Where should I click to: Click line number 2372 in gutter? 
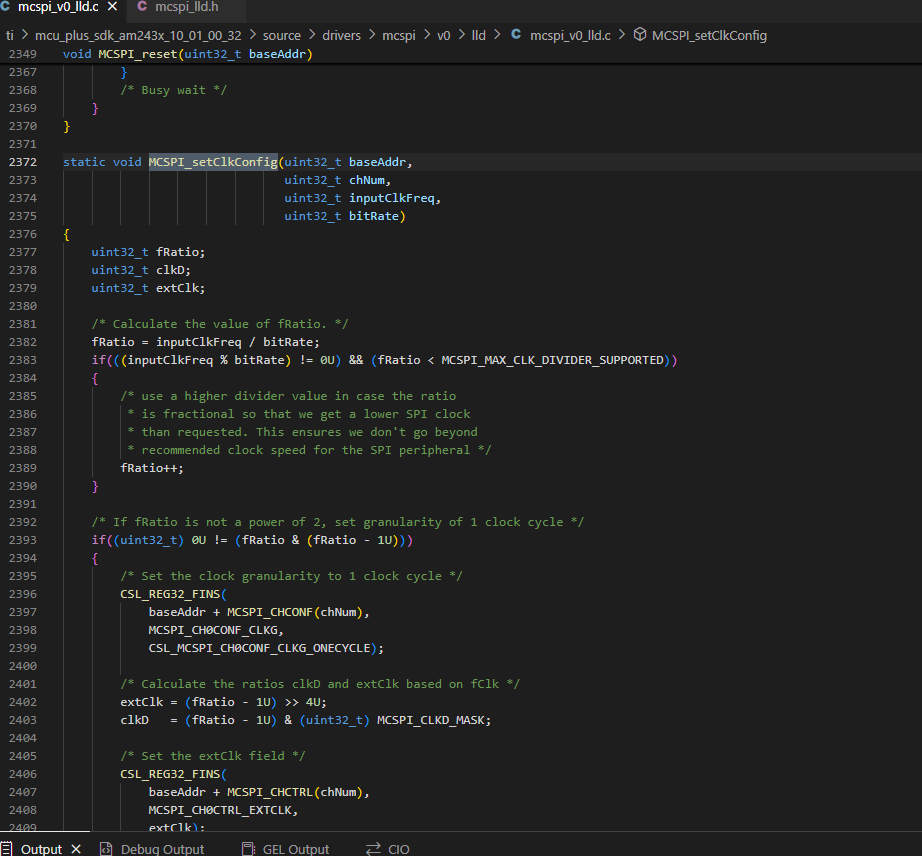point(23,162)
